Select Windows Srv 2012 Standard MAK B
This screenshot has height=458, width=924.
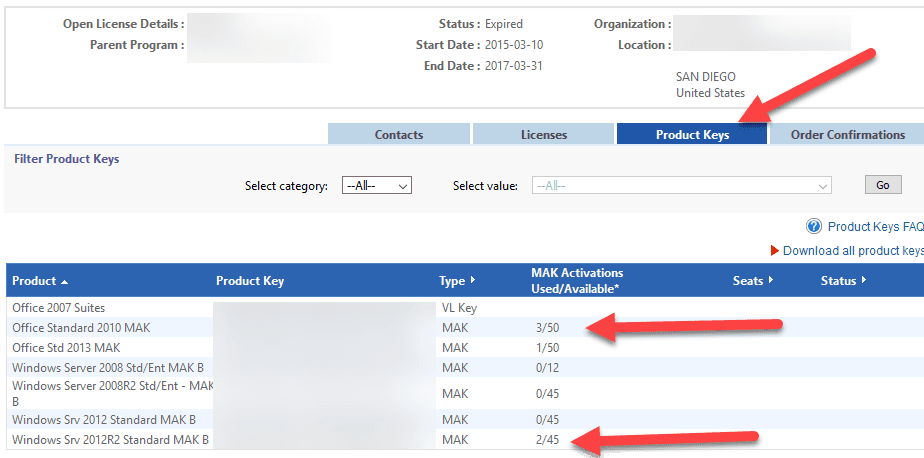point(104,420)
